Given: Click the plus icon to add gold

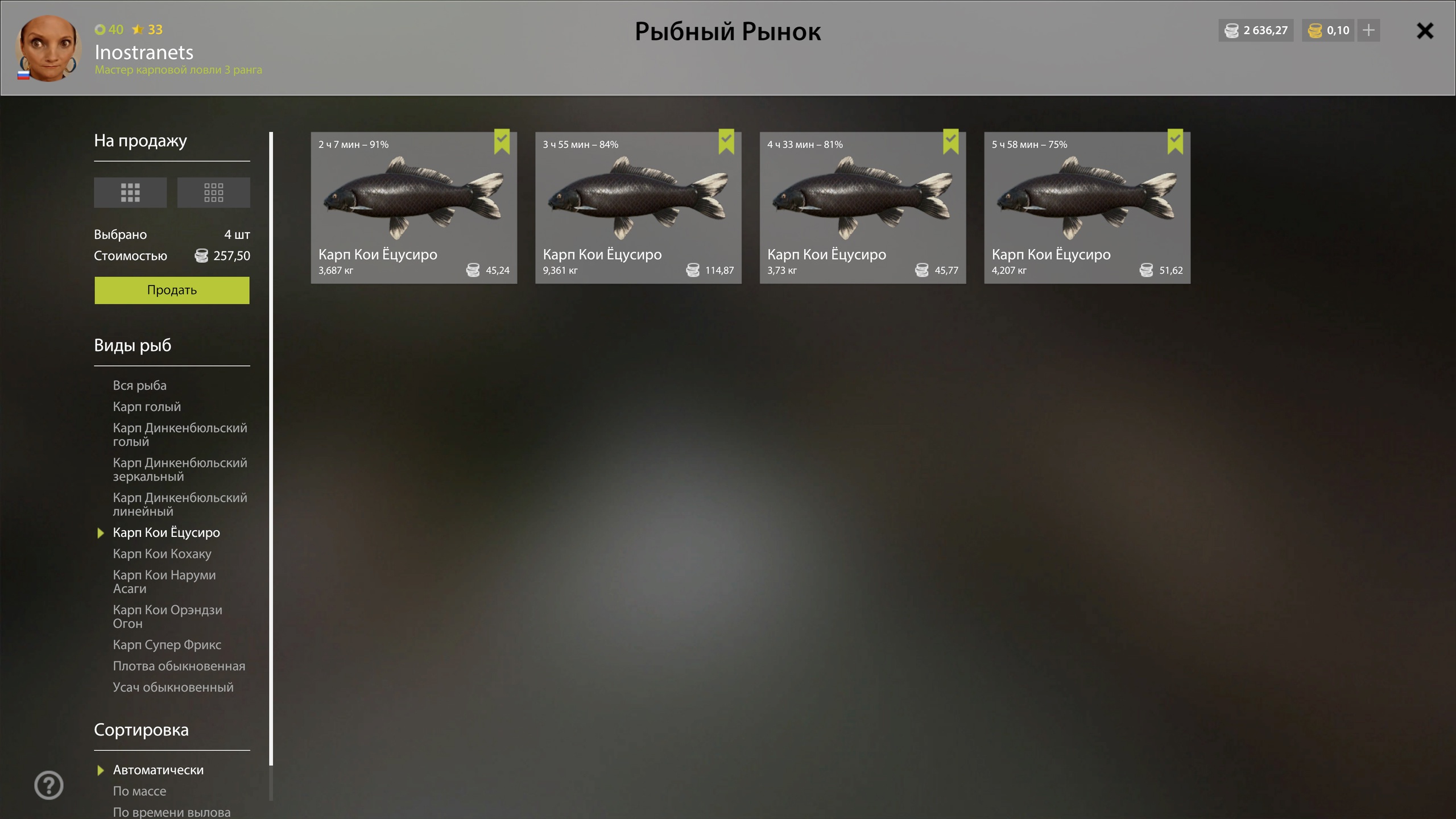Looking at the screenshot, I should point(1368,30).
